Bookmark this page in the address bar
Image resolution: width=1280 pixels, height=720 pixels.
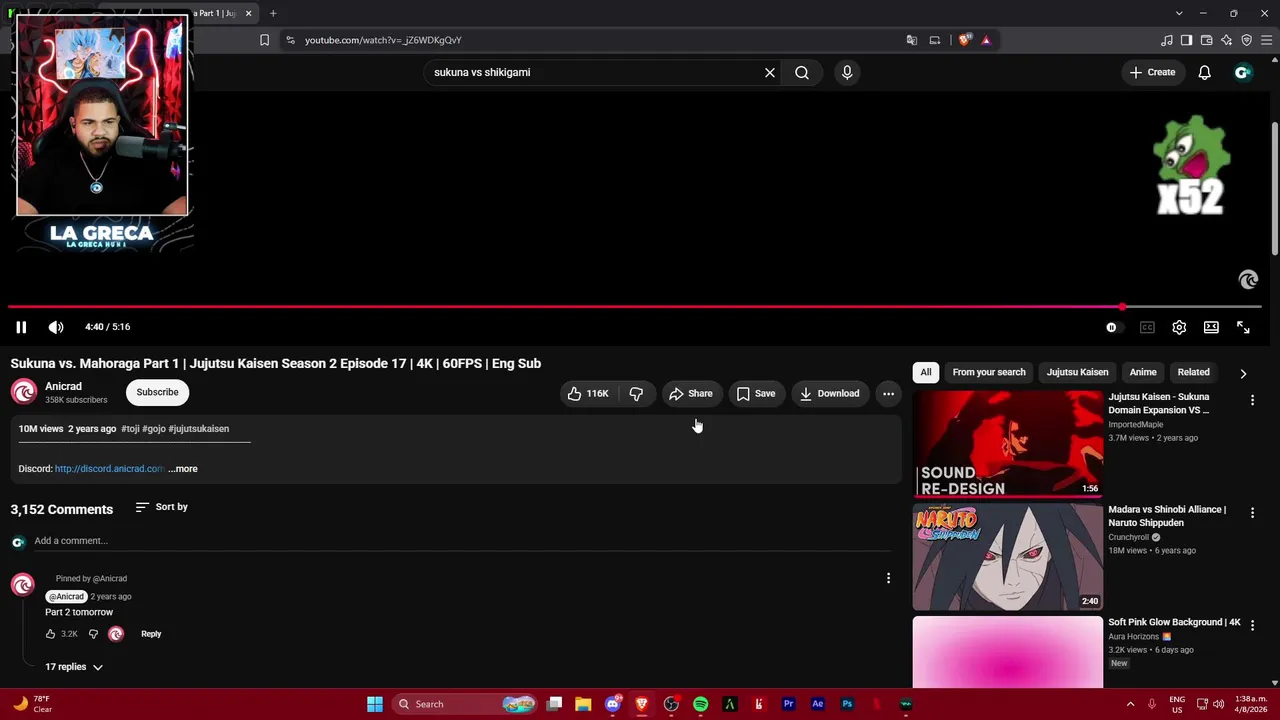click(264, 40)
